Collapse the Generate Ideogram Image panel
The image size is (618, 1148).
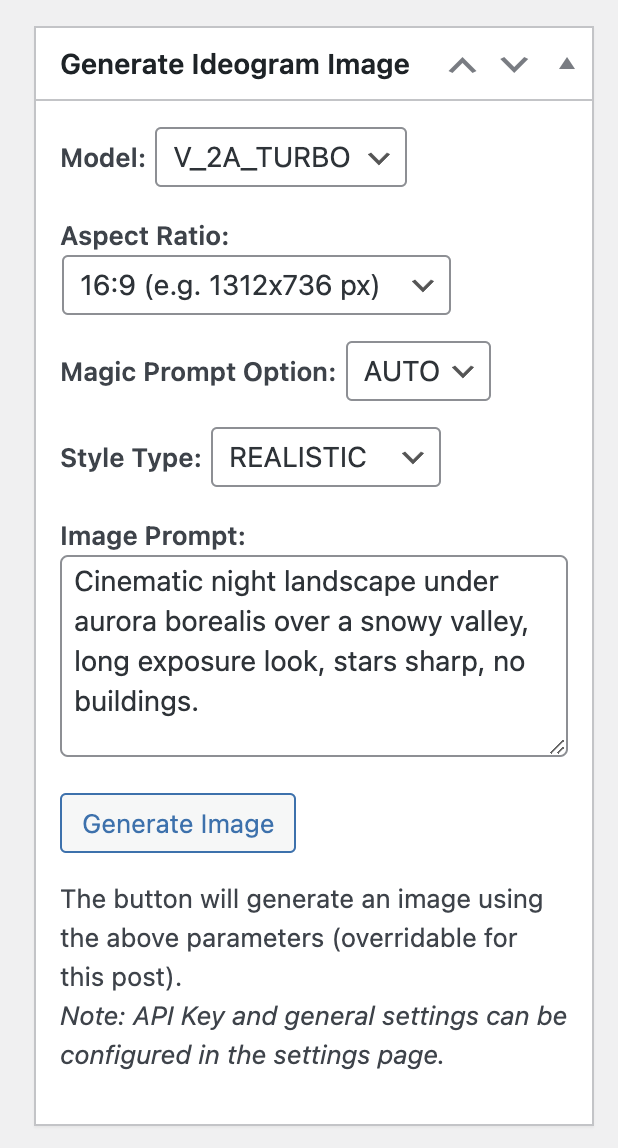click(566, 63)
